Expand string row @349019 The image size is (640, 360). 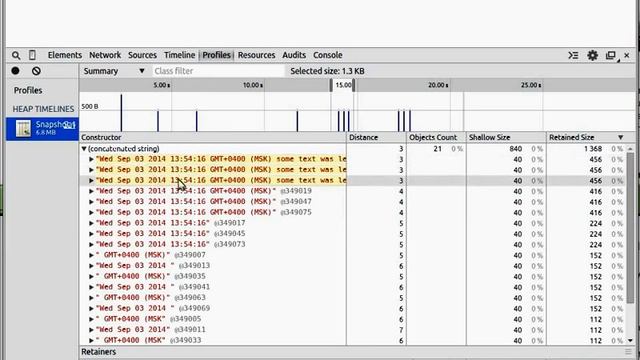[x=91, y=191]
